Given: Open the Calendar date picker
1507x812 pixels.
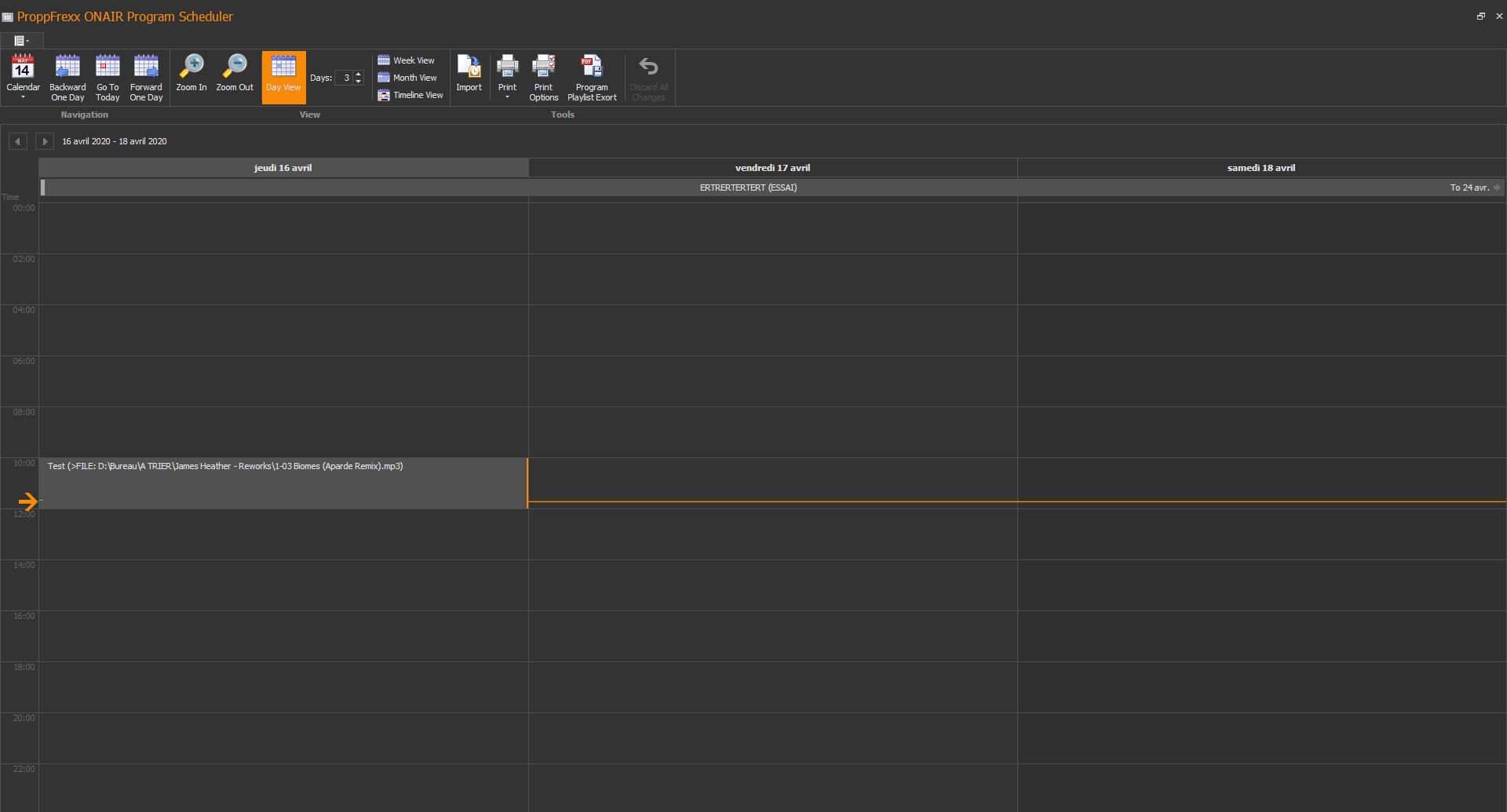Looking at the screenshot, I should 23,76.
